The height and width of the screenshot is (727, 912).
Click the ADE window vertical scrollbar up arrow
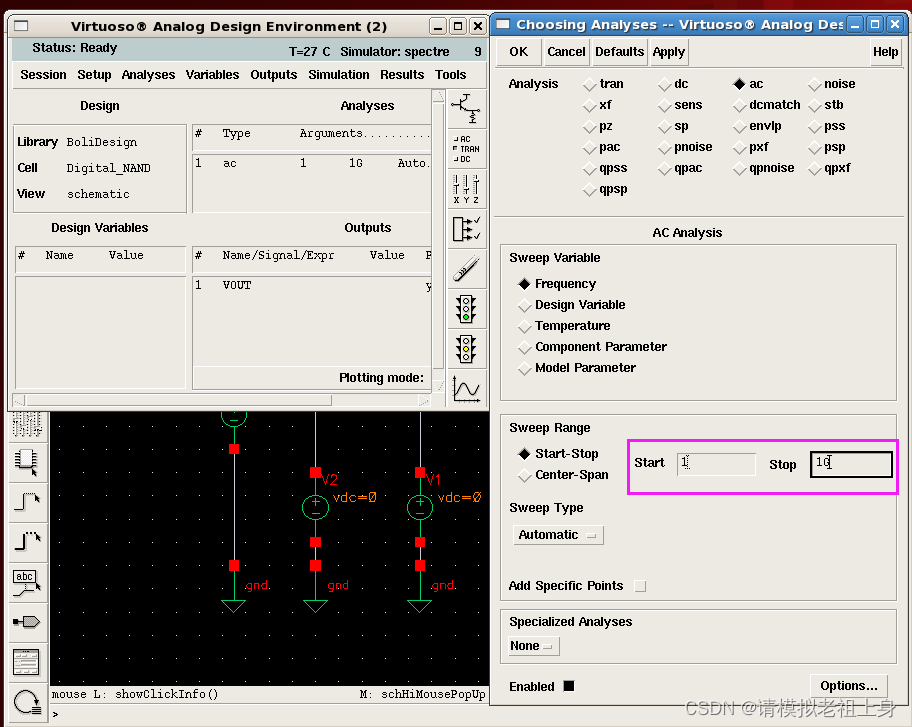439,96
